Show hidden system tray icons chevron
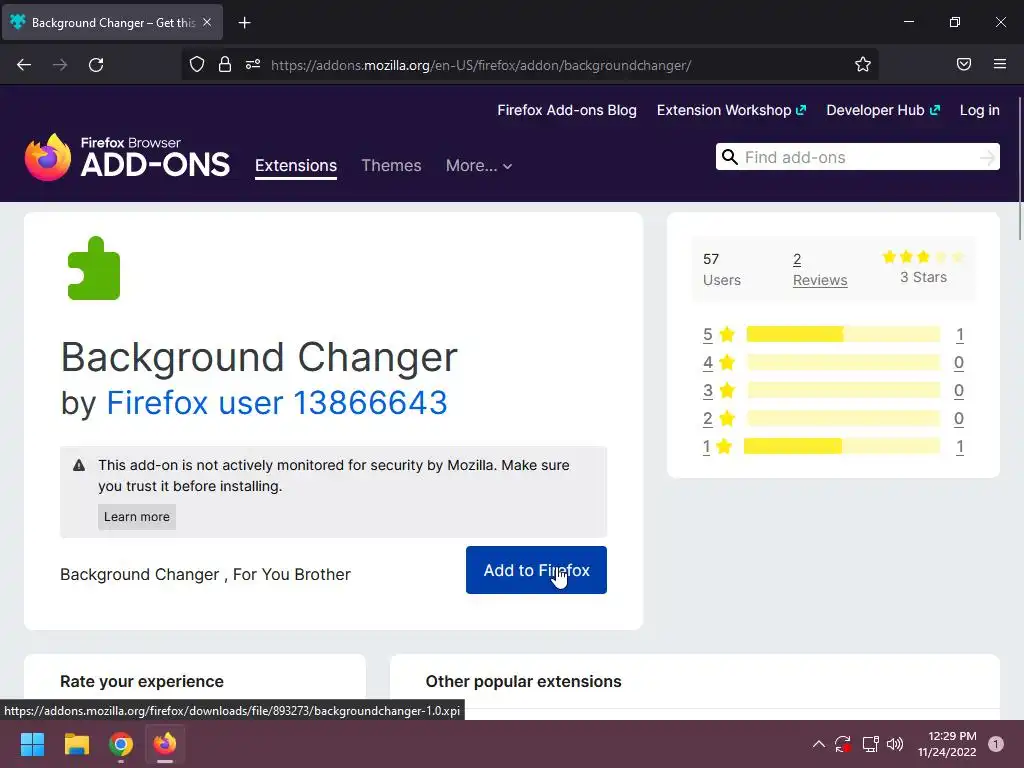 click(818, 744)
